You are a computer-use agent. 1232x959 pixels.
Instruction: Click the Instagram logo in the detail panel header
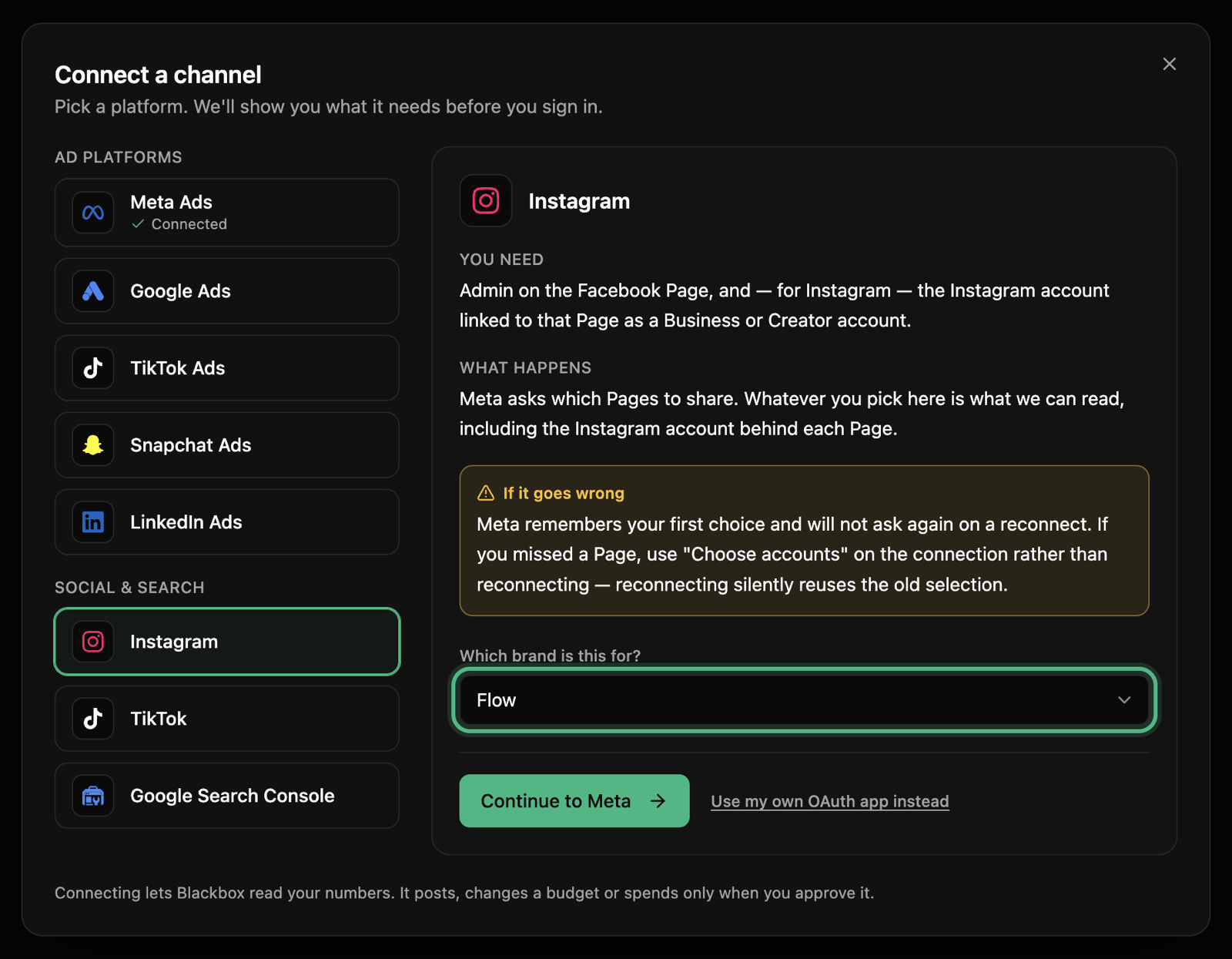pyautogui.click(x=486, y=201)
